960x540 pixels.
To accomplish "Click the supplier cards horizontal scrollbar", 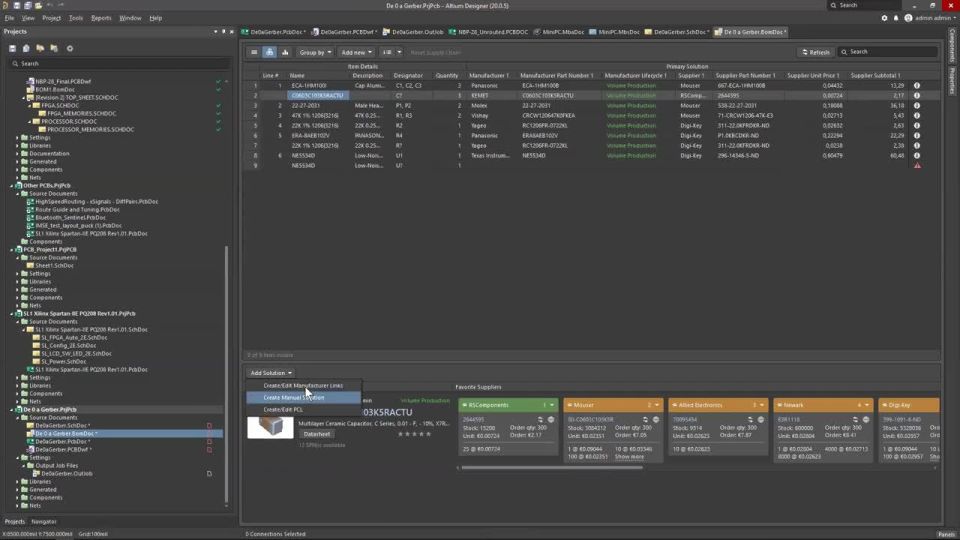I will tap(552, 468).
